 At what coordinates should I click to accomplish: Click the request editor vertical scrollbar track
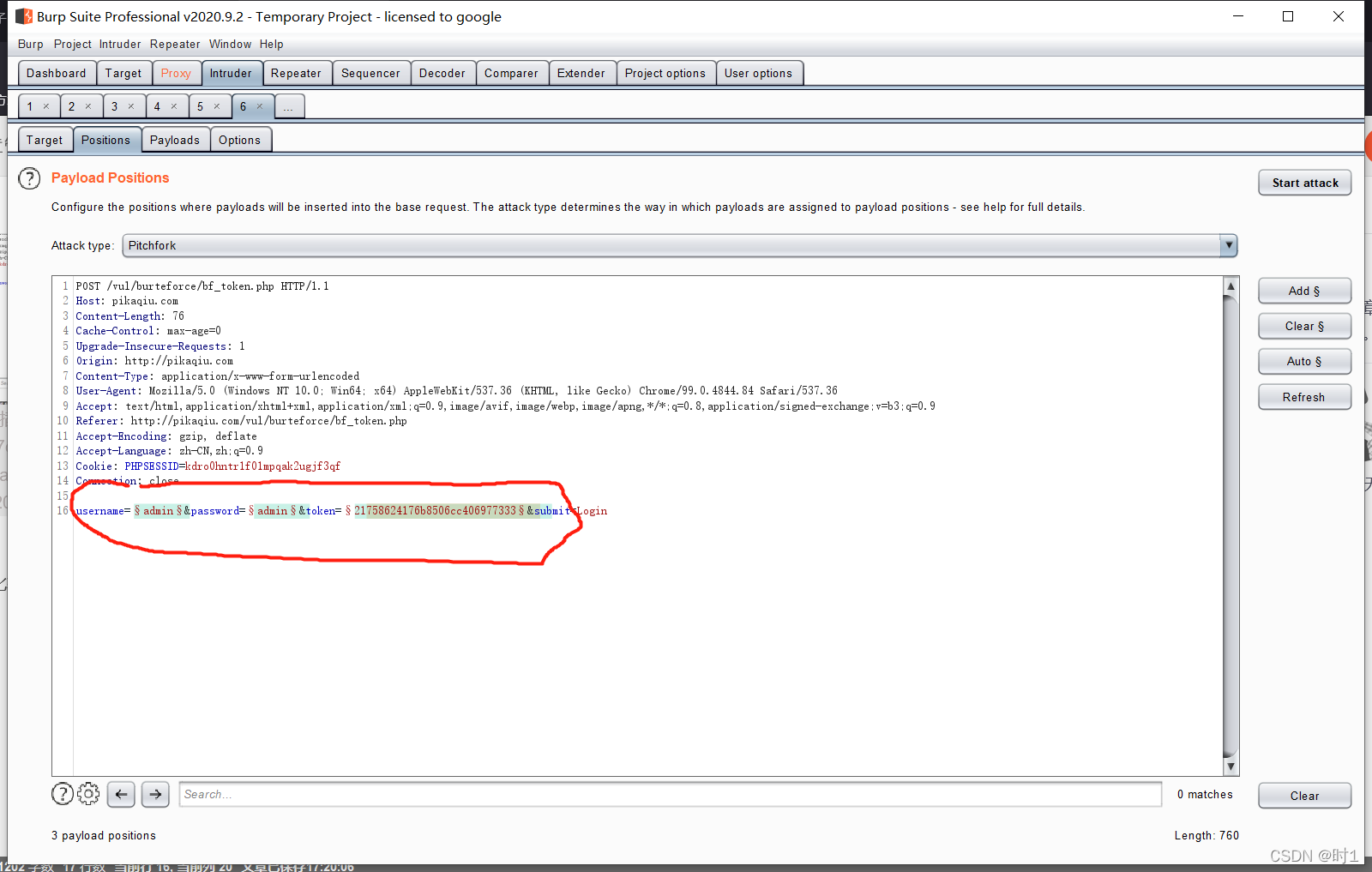1231,526
